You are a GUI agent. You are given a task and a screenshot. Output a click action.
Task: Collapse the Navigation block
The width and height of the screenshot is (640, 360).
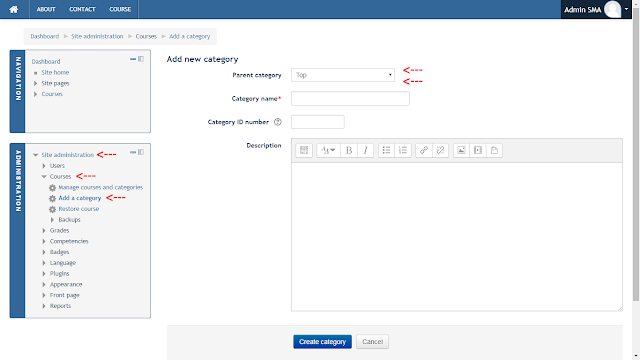tap(133, 59)
